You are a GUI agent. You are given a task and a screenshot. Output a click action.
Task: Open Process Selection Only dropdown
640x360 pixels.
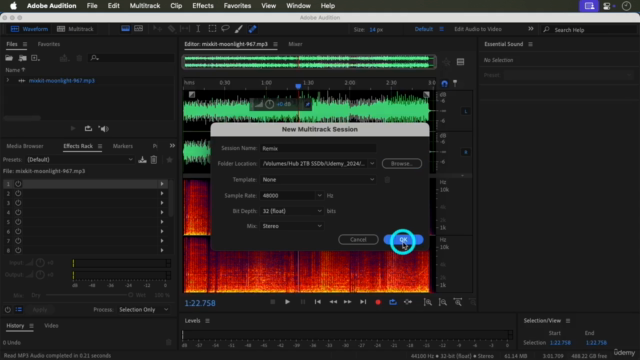point(143,310)
